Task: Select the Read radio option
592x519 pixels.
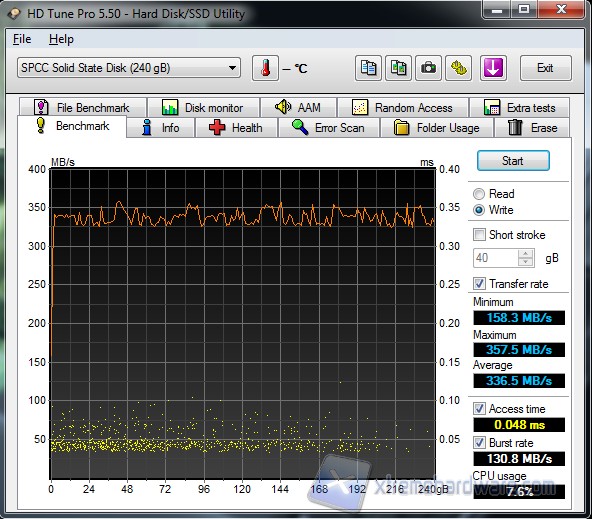Action: click(x=479, y=194)
